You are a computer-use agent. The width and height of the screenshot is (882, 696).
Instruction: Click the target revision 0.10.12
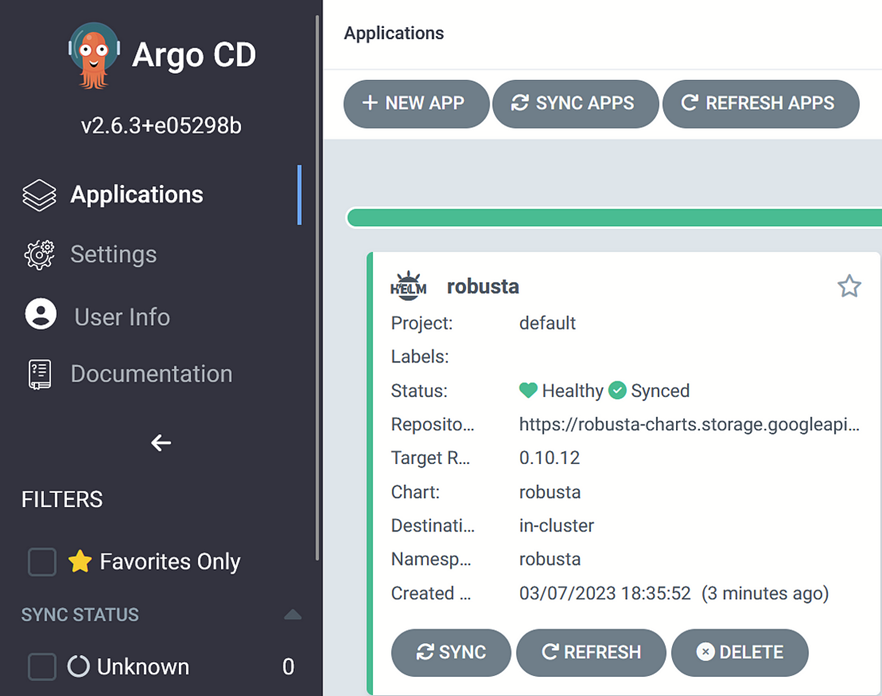click(550, 457)
